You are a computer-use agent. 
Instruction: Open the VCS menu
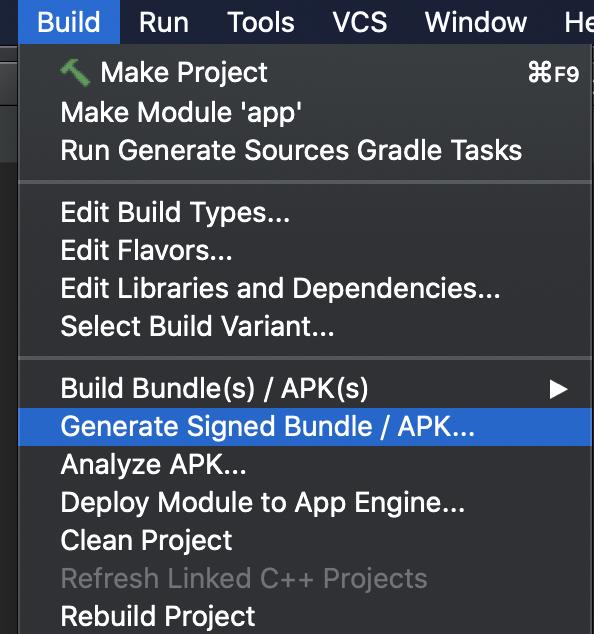coord(360,22)
